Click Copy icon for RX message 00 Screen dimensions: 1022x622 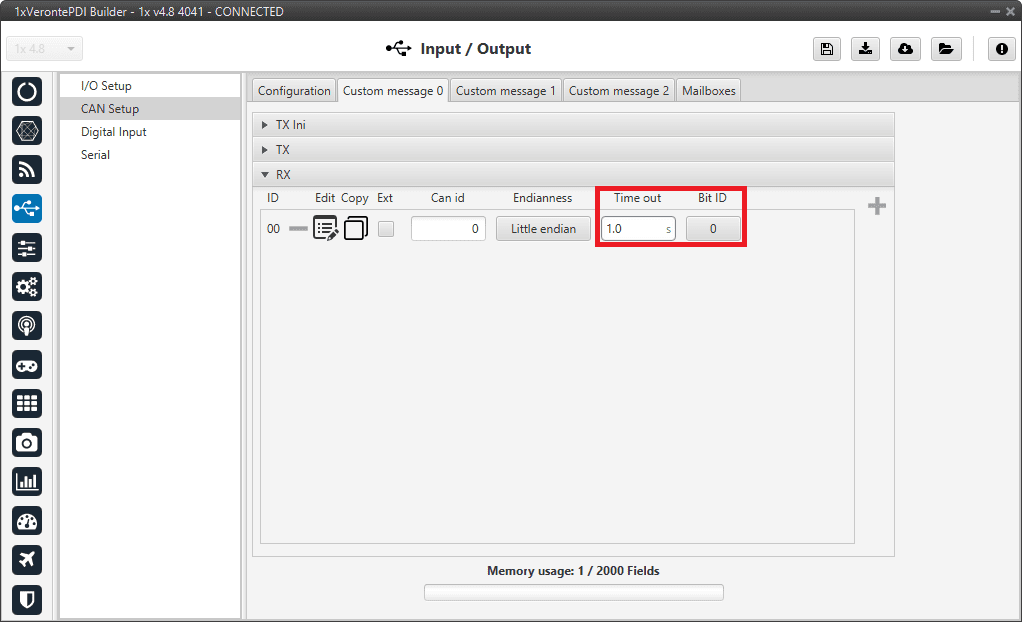(x=355, y=229)
